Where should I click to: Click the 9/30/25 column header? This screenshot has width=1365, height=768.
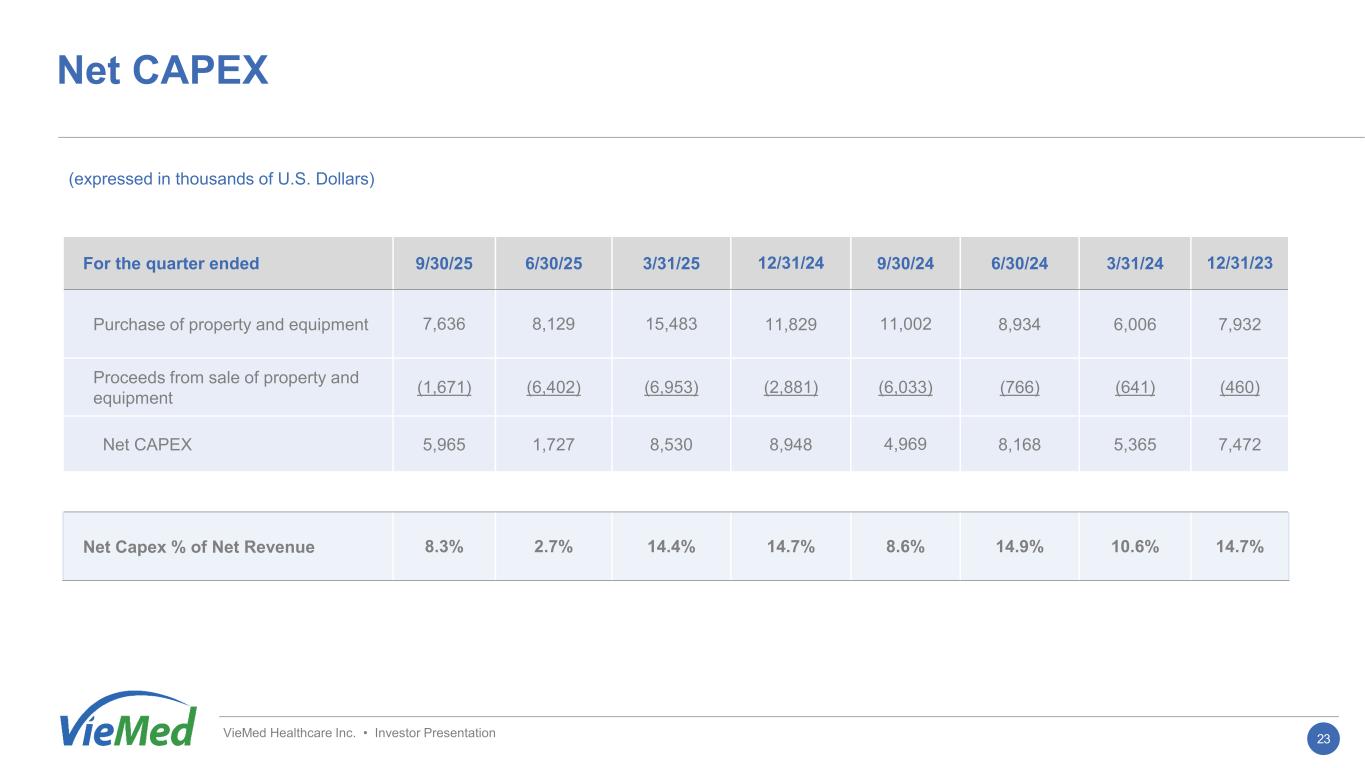[444, 264]
